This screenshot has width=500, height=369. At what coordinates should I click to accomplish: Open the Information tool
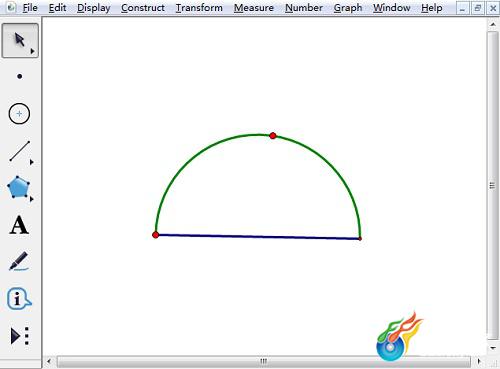(19, 298)
